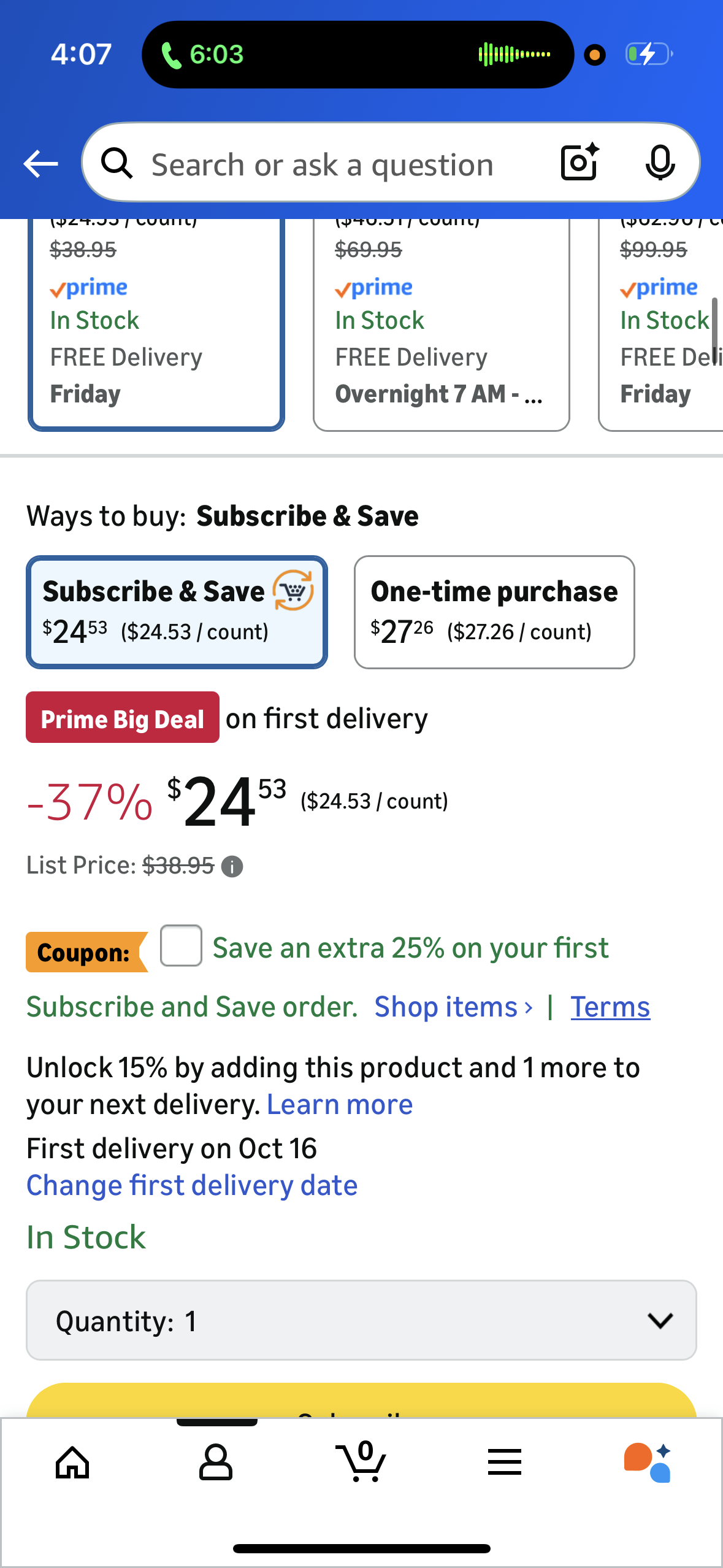Check the 25% coupon checkbox
This screenshot has height=1568, width=723.
pos(181,945)
